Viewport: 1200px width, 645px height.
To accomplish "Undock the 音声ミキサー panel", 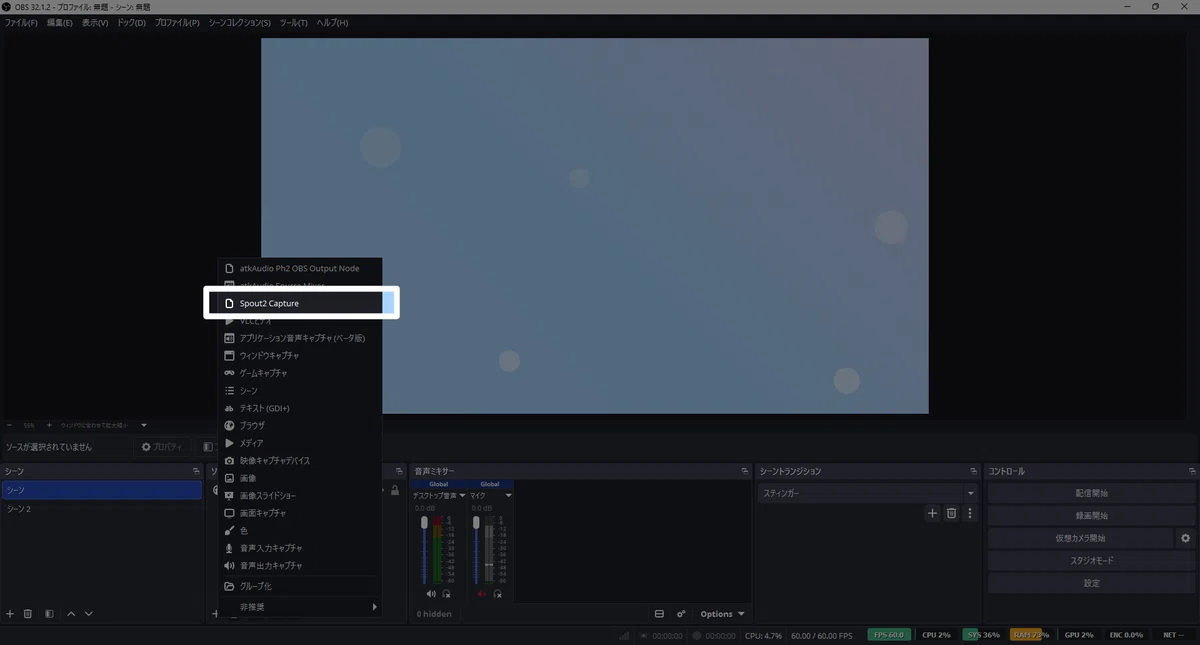I will (745, 471).
